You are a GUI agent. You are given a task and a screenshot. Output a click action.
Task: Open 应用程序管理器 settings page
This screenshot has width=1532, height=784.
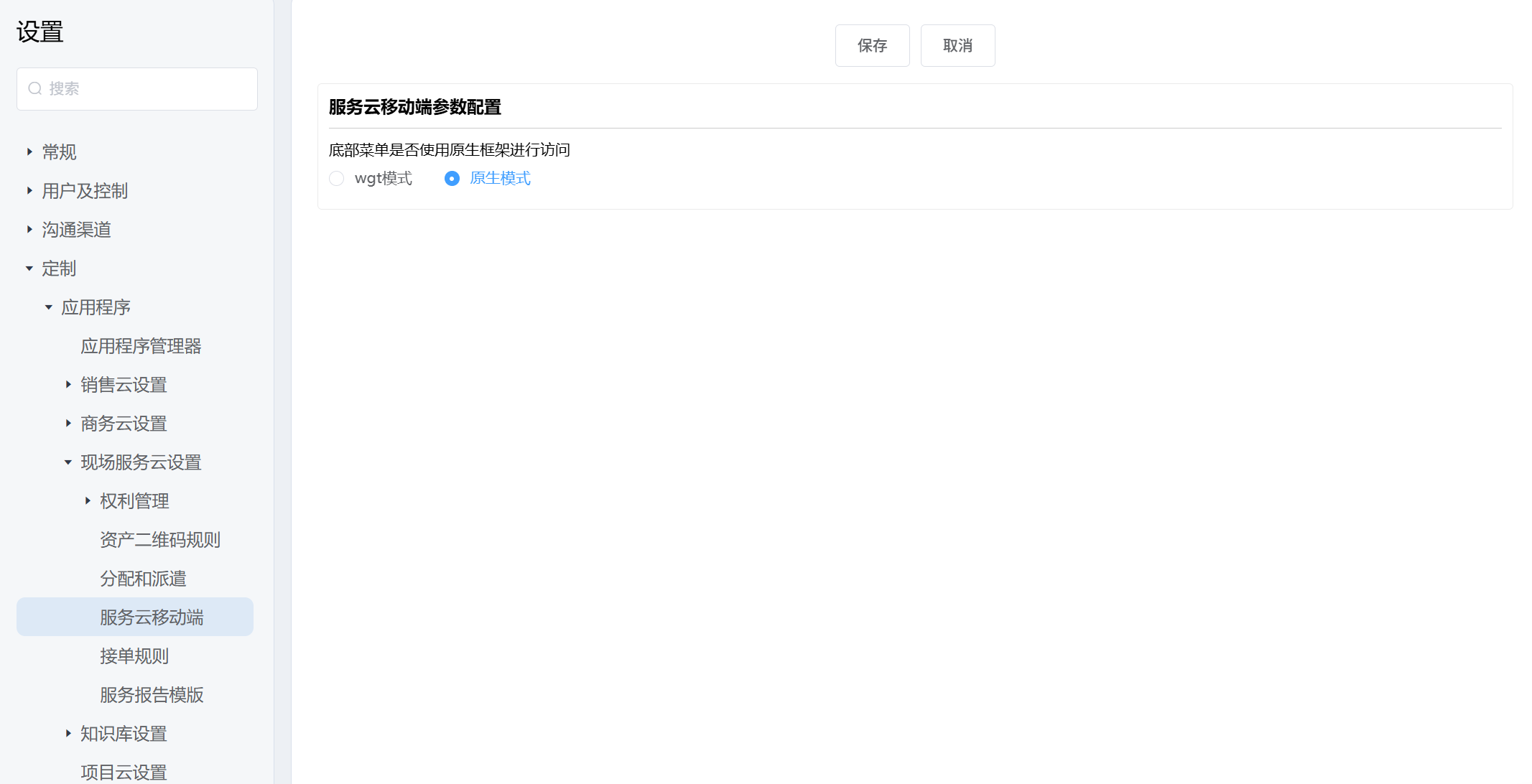(141, 346)
